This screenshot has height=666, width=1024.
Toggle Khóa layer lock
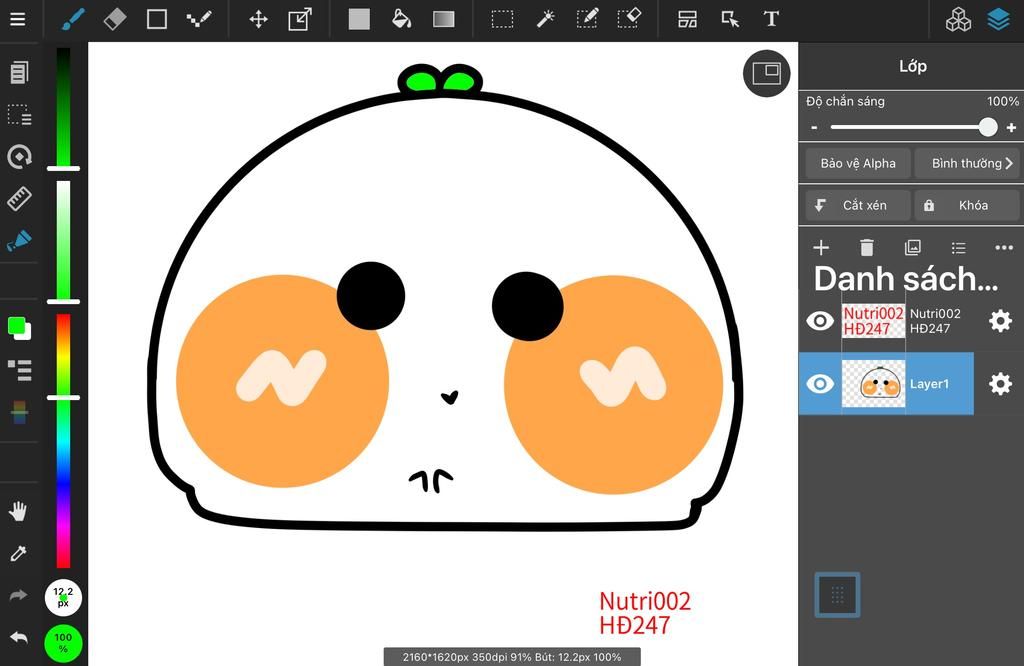(x=967, y=205)
